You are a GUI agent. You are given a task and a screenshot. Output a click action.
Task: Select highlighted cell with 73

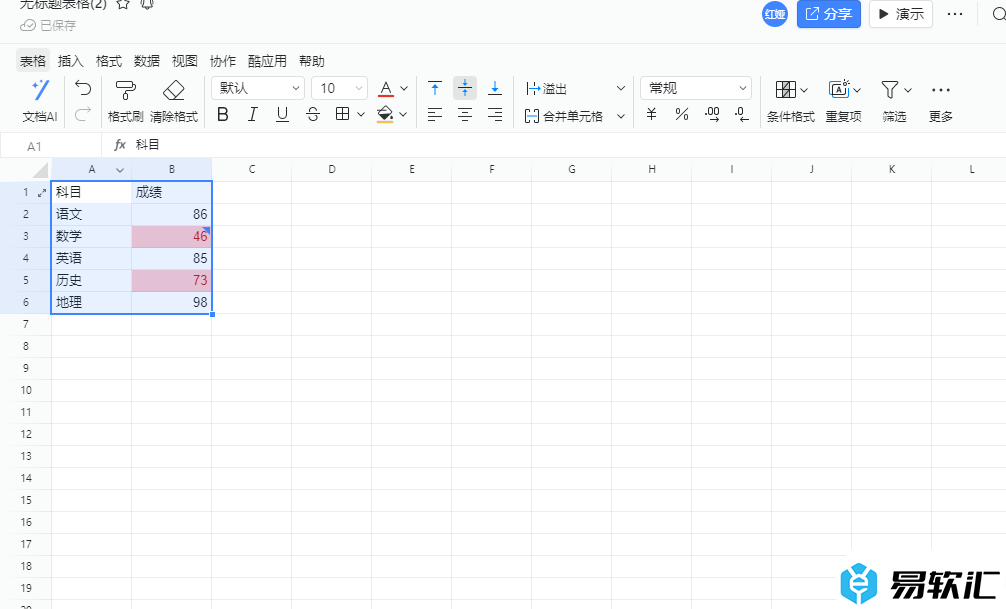171,280
